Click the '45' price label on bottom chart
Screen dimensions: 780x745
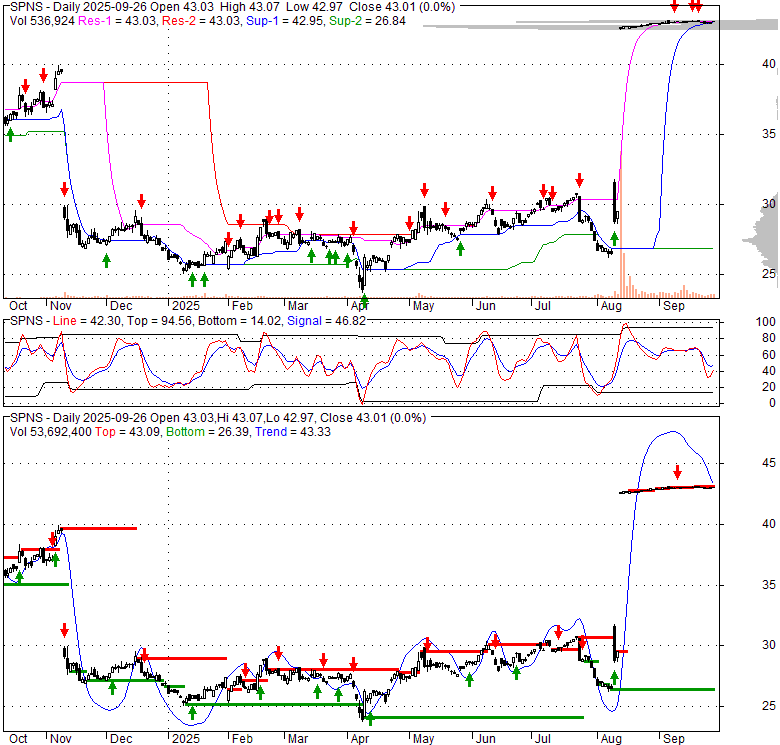coord(769,463)
